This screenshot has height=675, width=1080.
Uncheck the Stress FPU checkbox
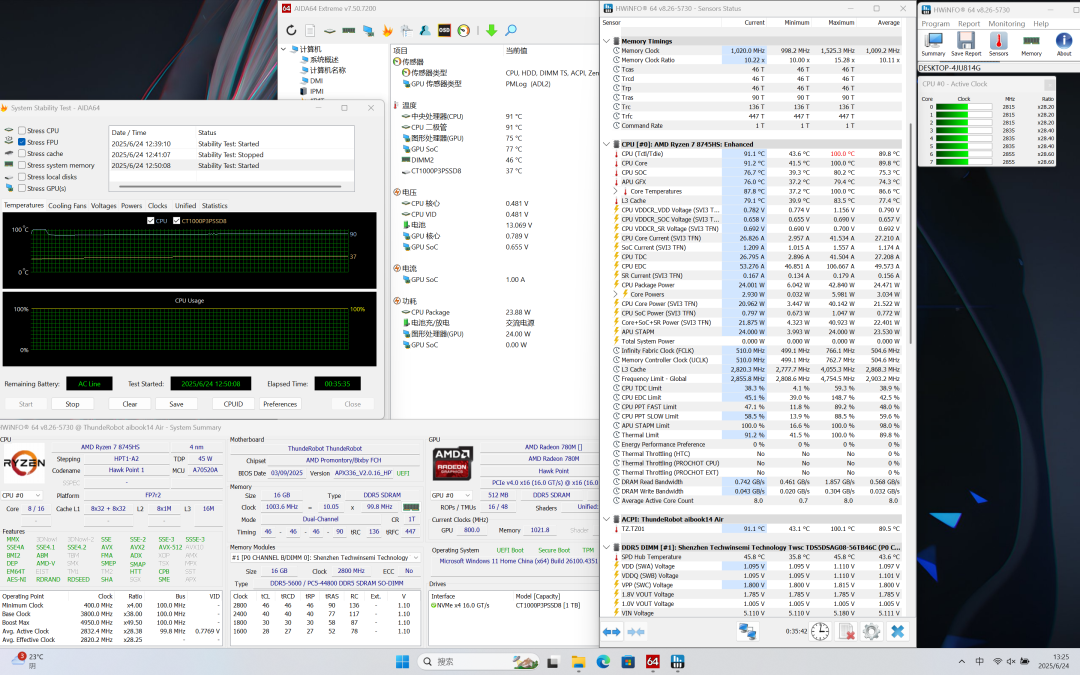click(22, 142)
